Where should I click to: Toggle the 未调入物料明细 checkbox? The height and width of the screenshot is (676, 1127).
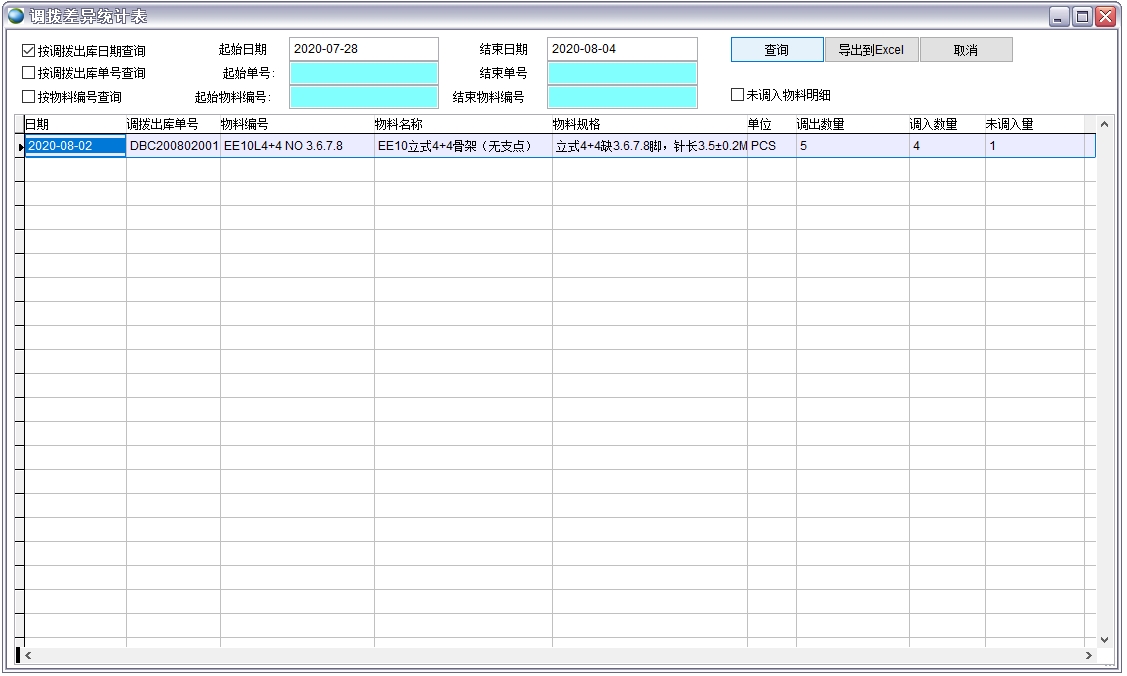click(738, 95)
